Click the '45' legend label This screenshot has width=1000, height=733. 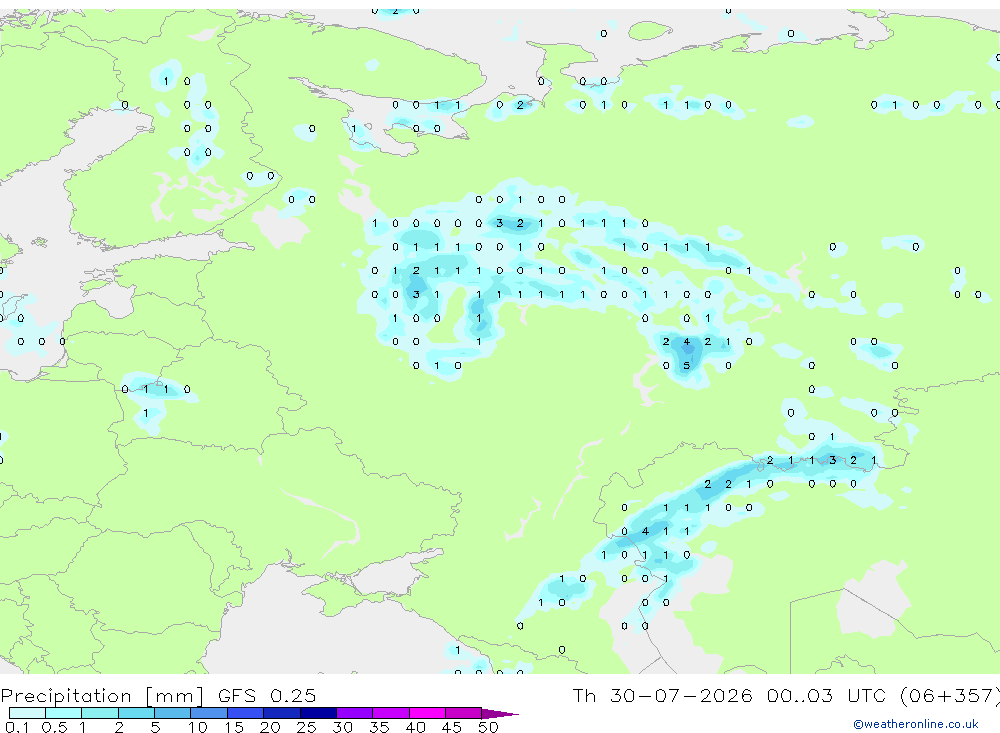(452, 727)
